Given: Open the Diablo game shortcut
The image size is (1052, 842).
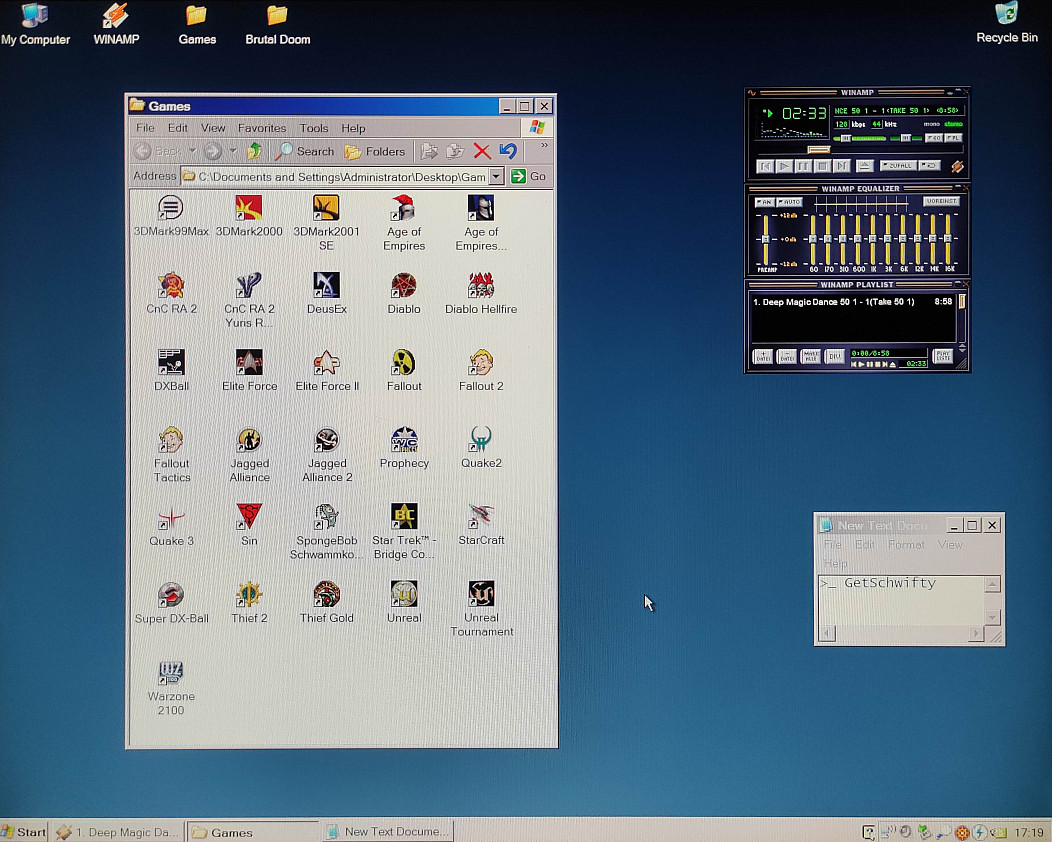Looking at the screenshot, I should (404, 287).
